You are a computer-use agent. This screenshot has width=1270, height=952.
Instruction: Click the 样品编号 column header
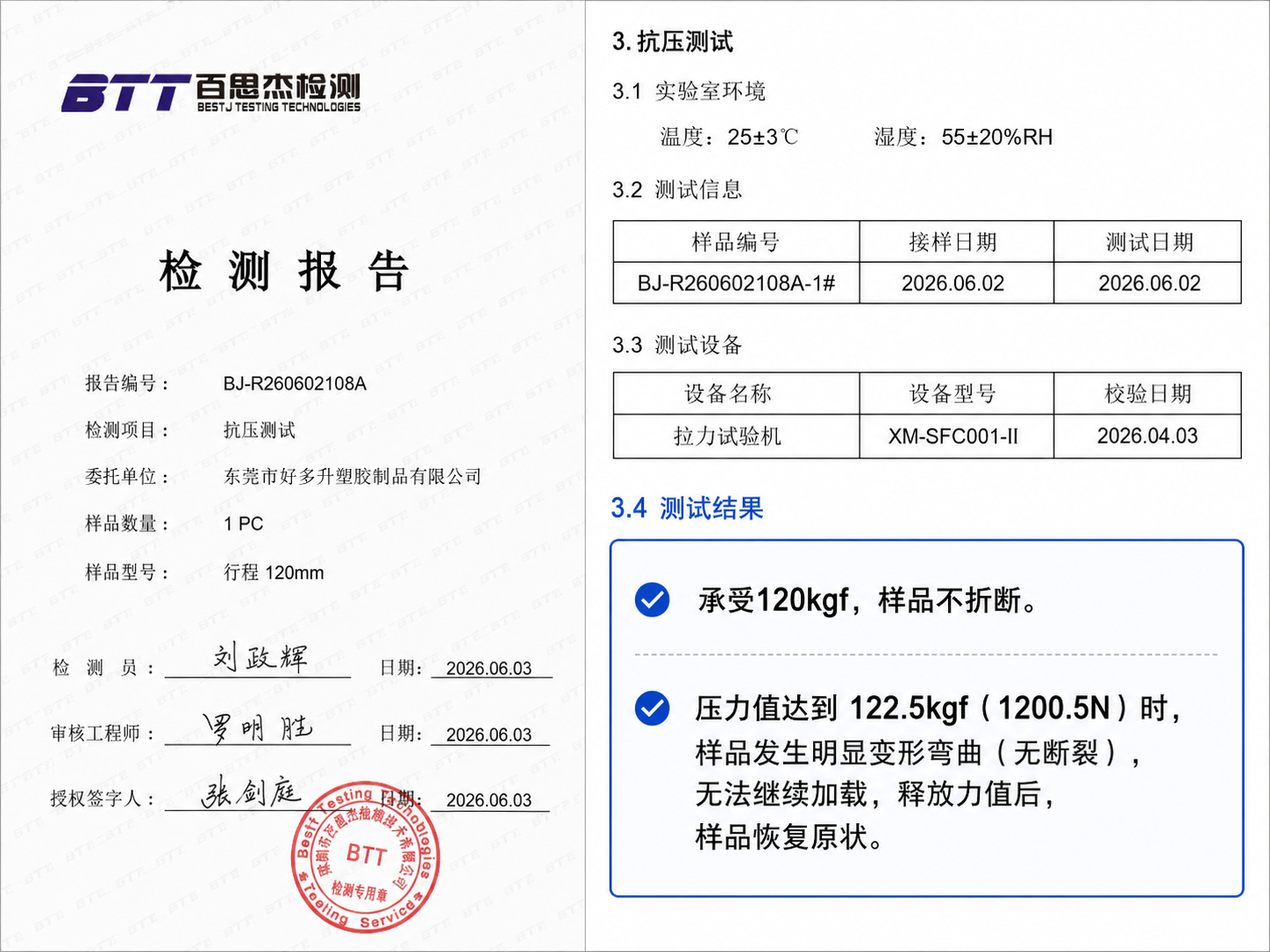(x=736, y=242)
